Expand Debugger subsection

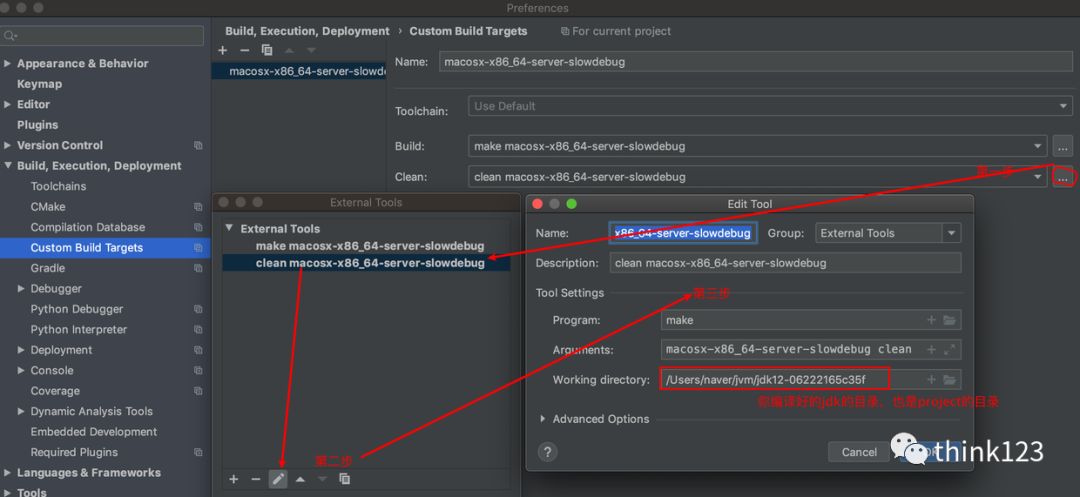point(21,288)
